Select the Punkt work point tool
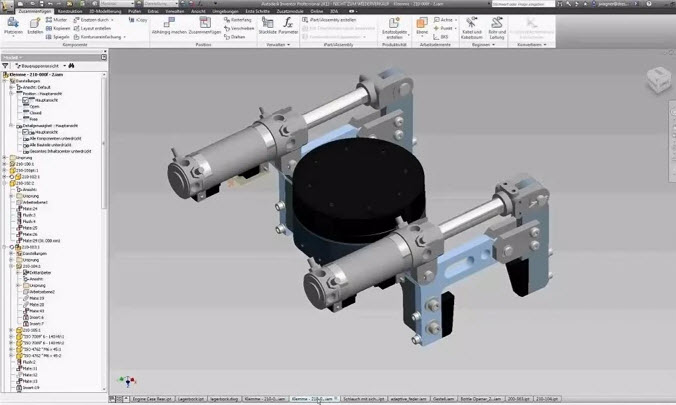 click(443, 28)
